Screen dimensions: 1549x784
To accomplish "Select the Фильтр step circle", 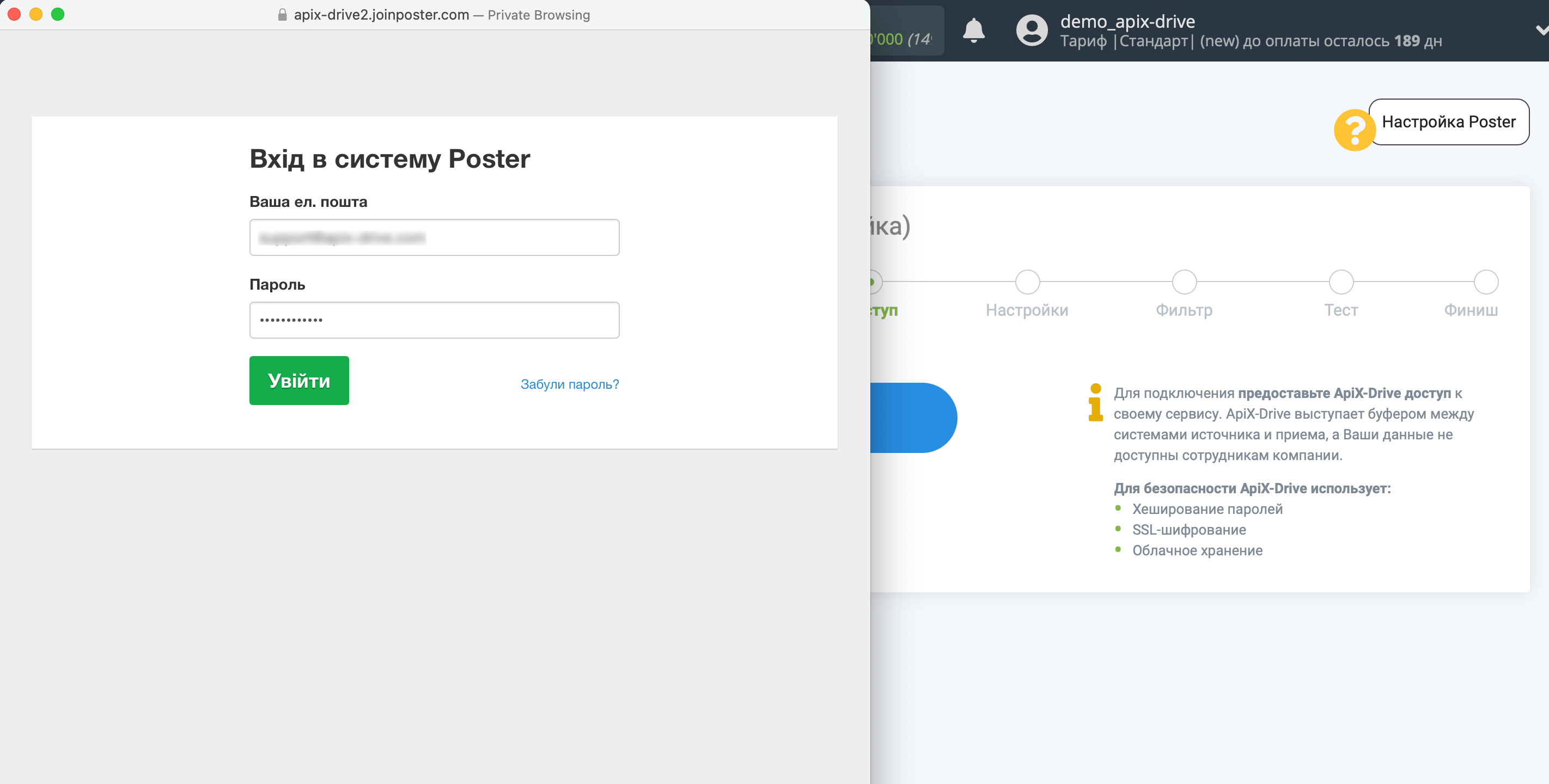I will pyautogui.click(x=1184, y=282).
